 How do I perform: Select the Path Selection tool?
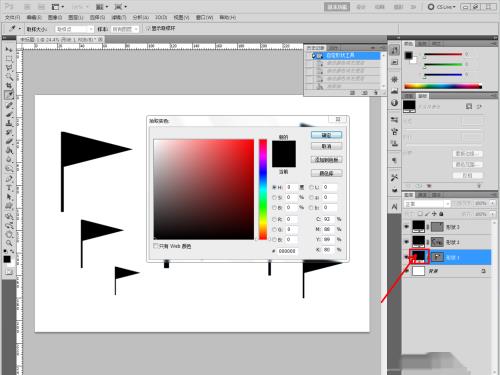(9, 197)
